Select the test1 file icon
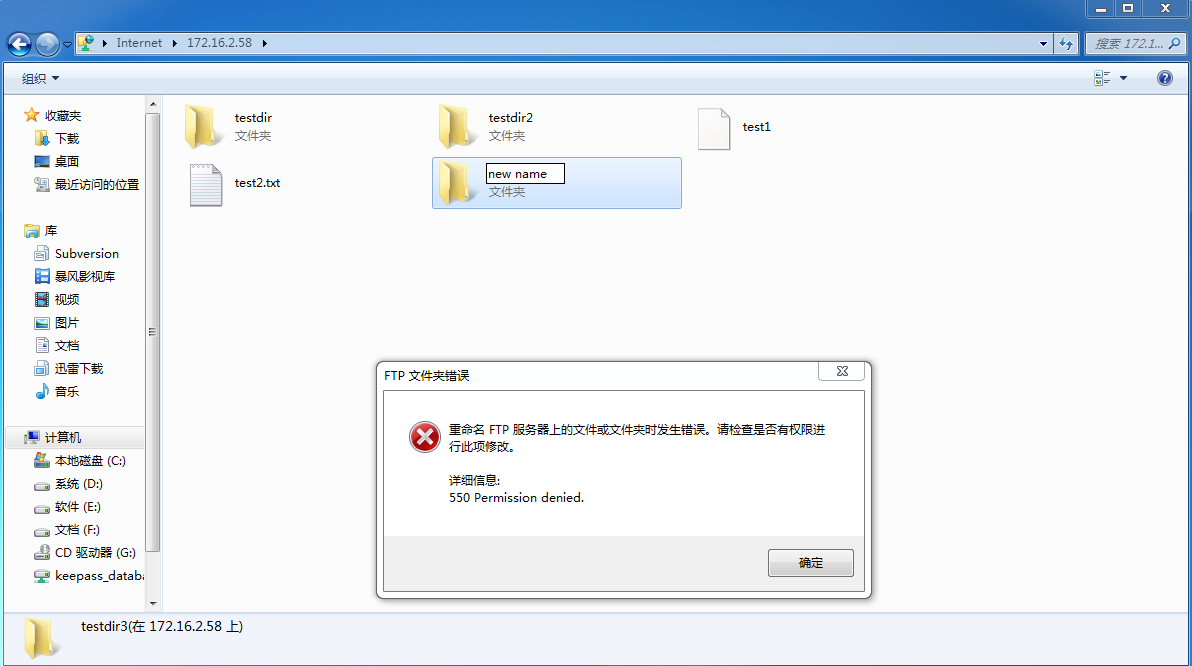1192x666 pixels. coord(714,128)
